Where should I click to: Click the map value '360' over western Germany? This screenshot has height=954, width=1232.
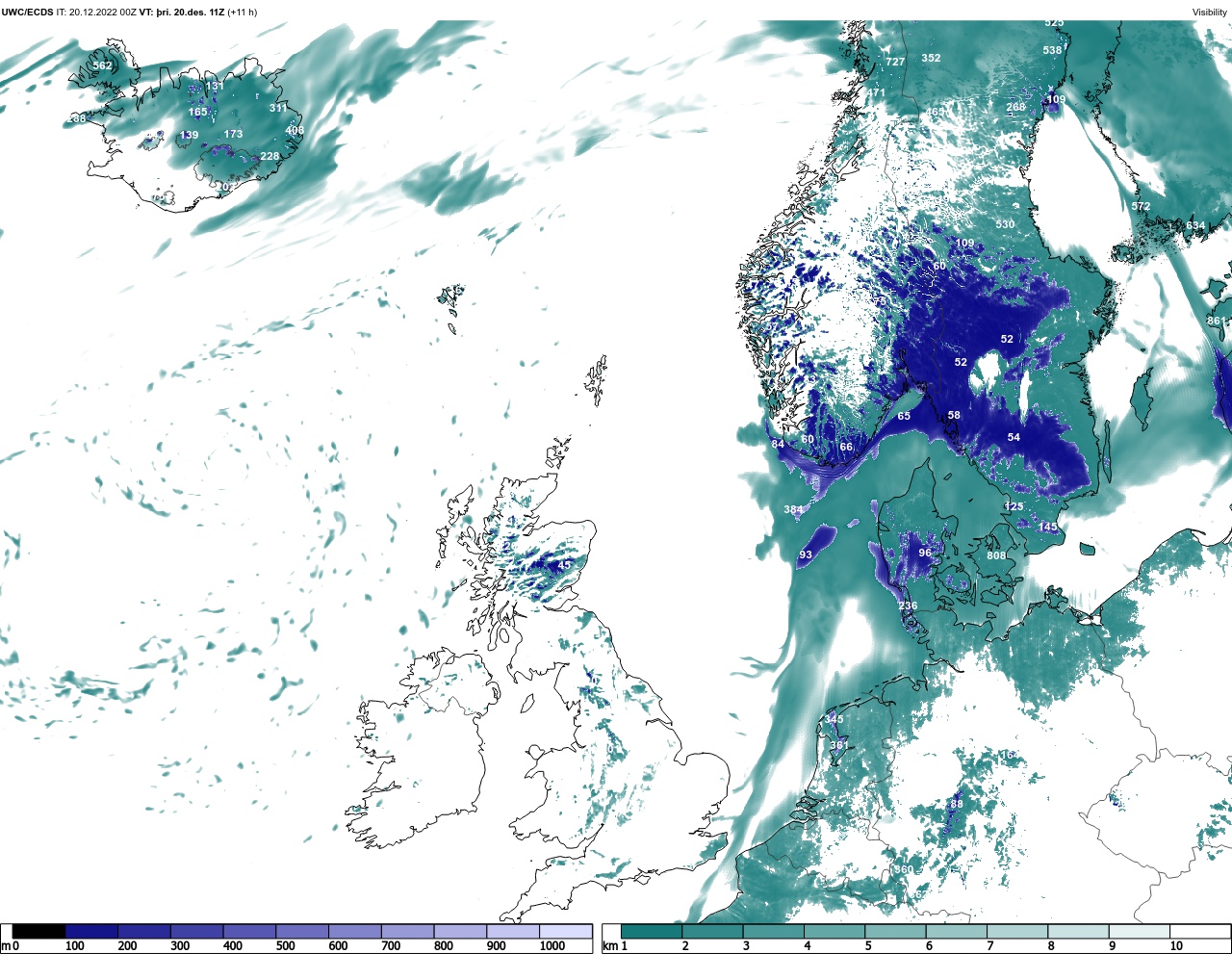pyautogui.click(x=904, y=870)
